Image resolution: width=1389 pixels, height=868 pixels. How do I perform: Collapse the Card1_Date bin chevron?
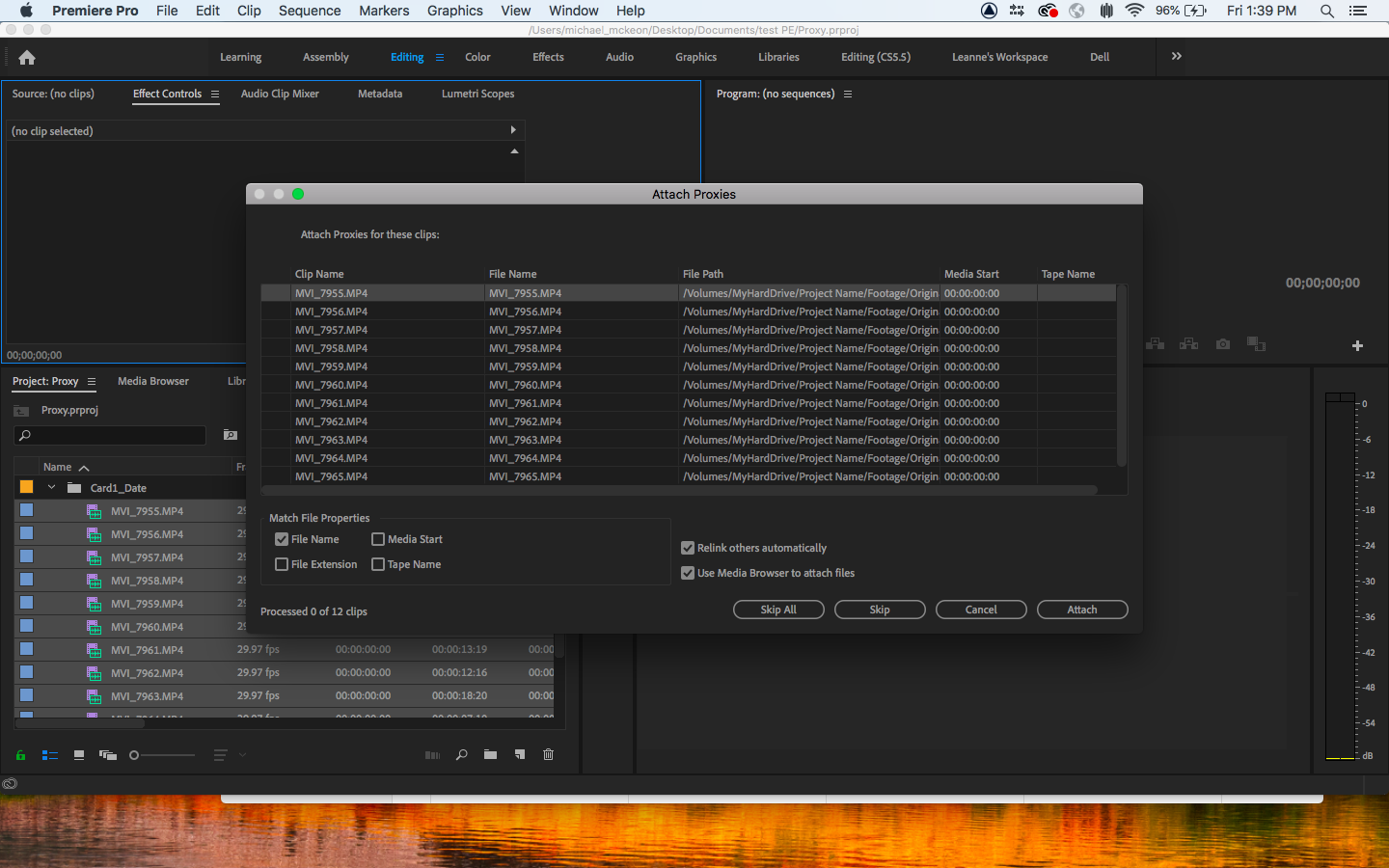tap(52, 488)
